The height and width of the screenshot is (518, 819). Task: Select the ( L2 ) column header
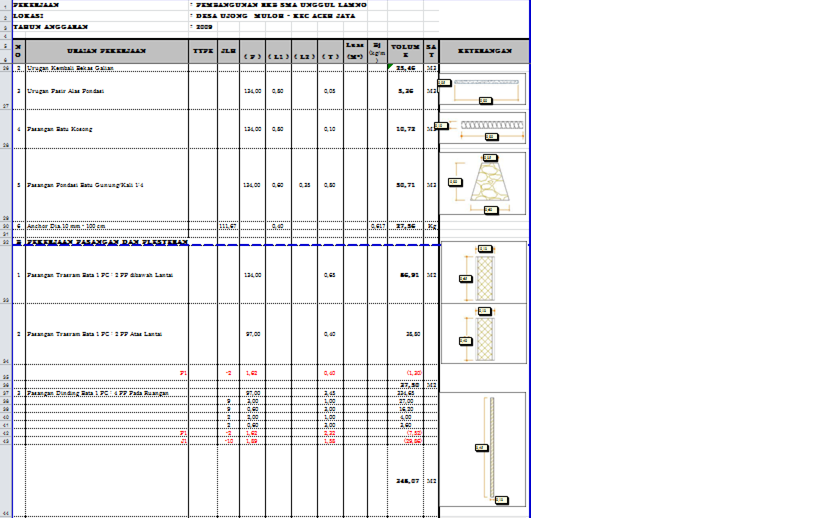304,51
